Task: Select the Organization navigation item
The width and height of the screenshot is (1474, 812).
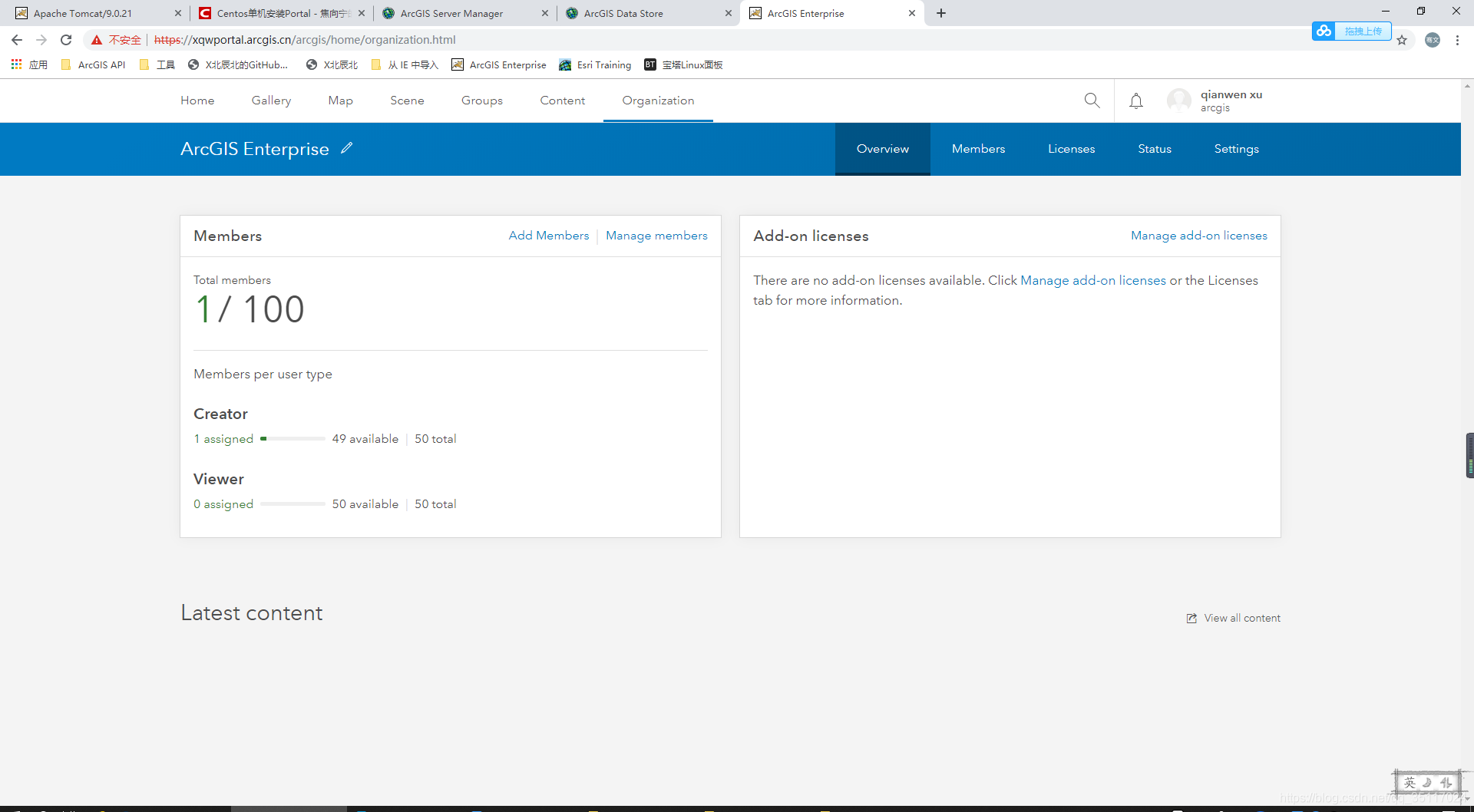Action: coord(658,101)
